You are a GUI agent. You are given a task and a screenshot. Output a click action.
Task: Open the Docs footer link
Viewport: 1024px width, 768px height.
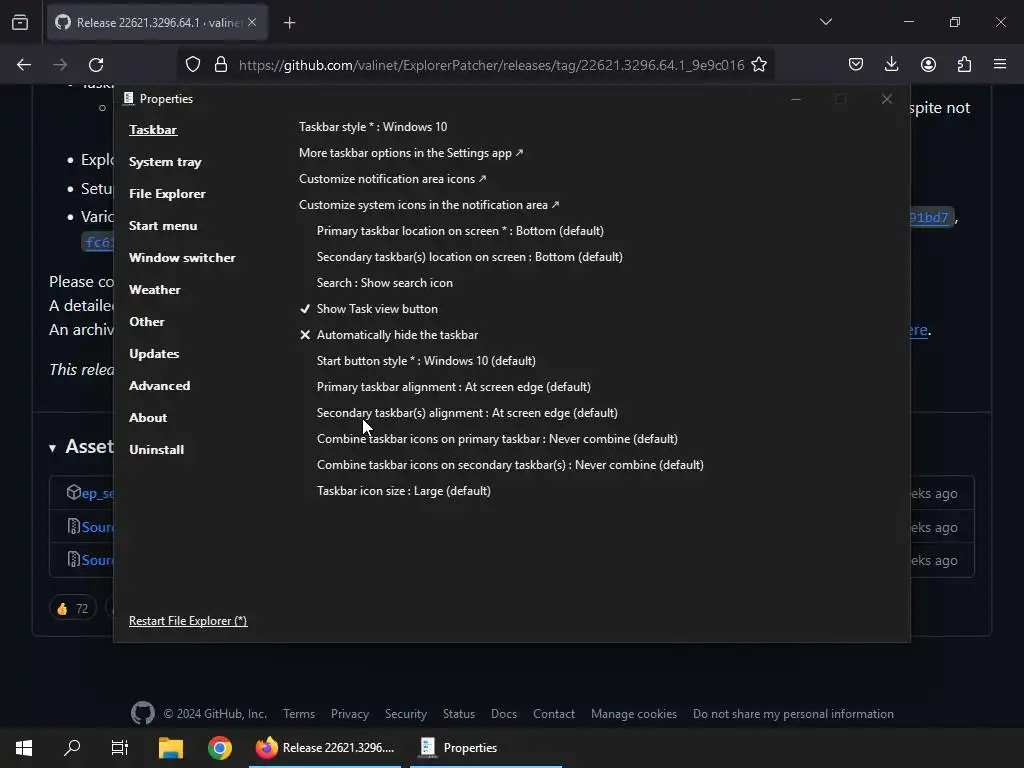click(504, 714)
